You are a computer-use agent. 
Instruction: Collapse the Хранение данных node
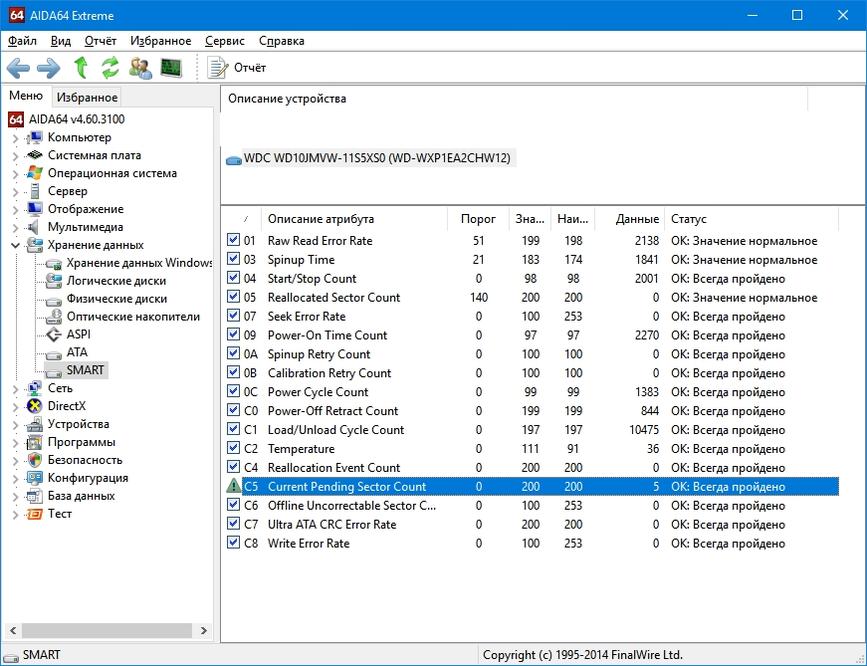coord(15,245)
